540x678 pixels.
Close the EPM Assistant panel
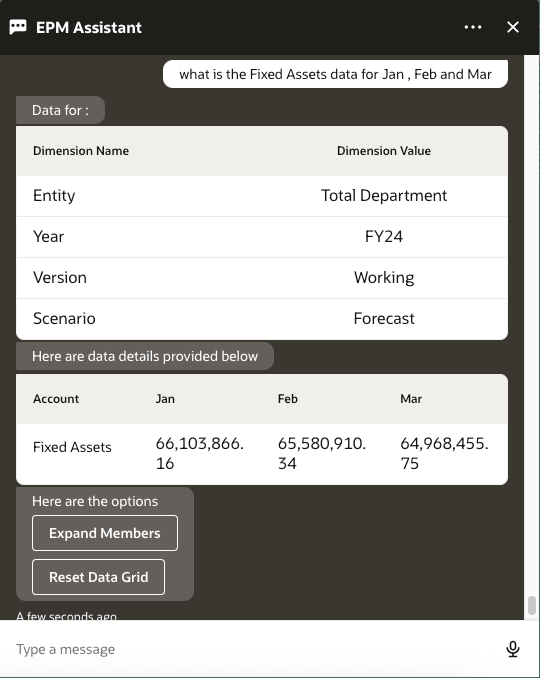(513, 27)
